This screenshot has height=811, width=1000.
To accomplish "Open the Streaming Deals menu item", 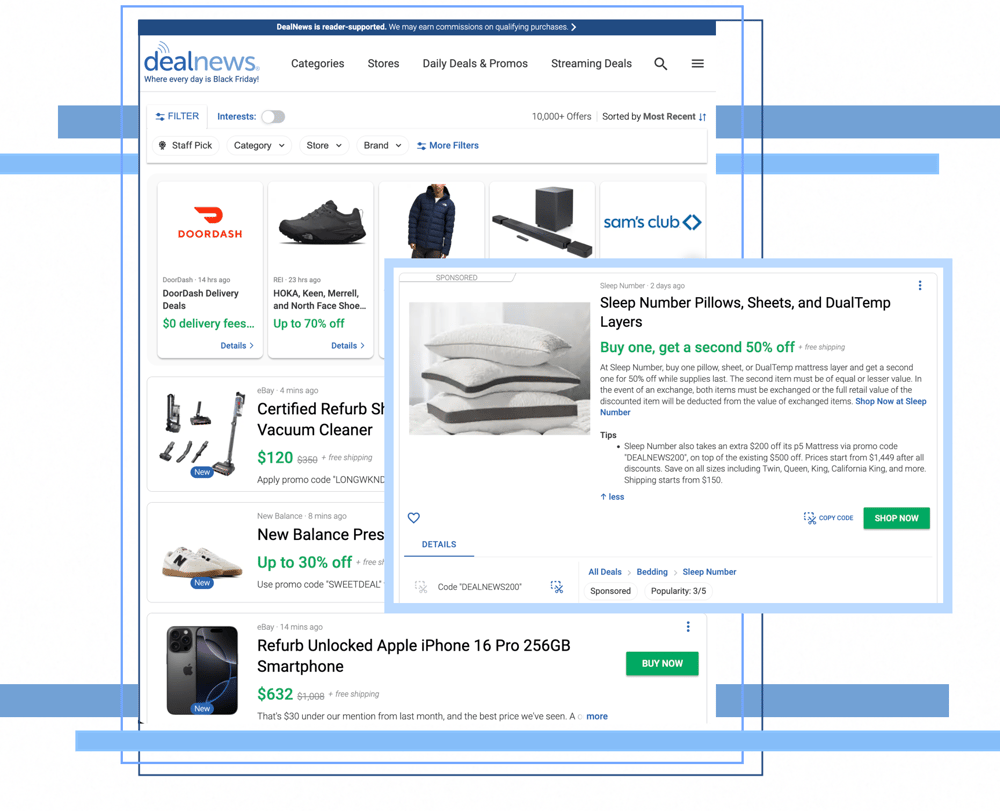I will pos(591,63).
